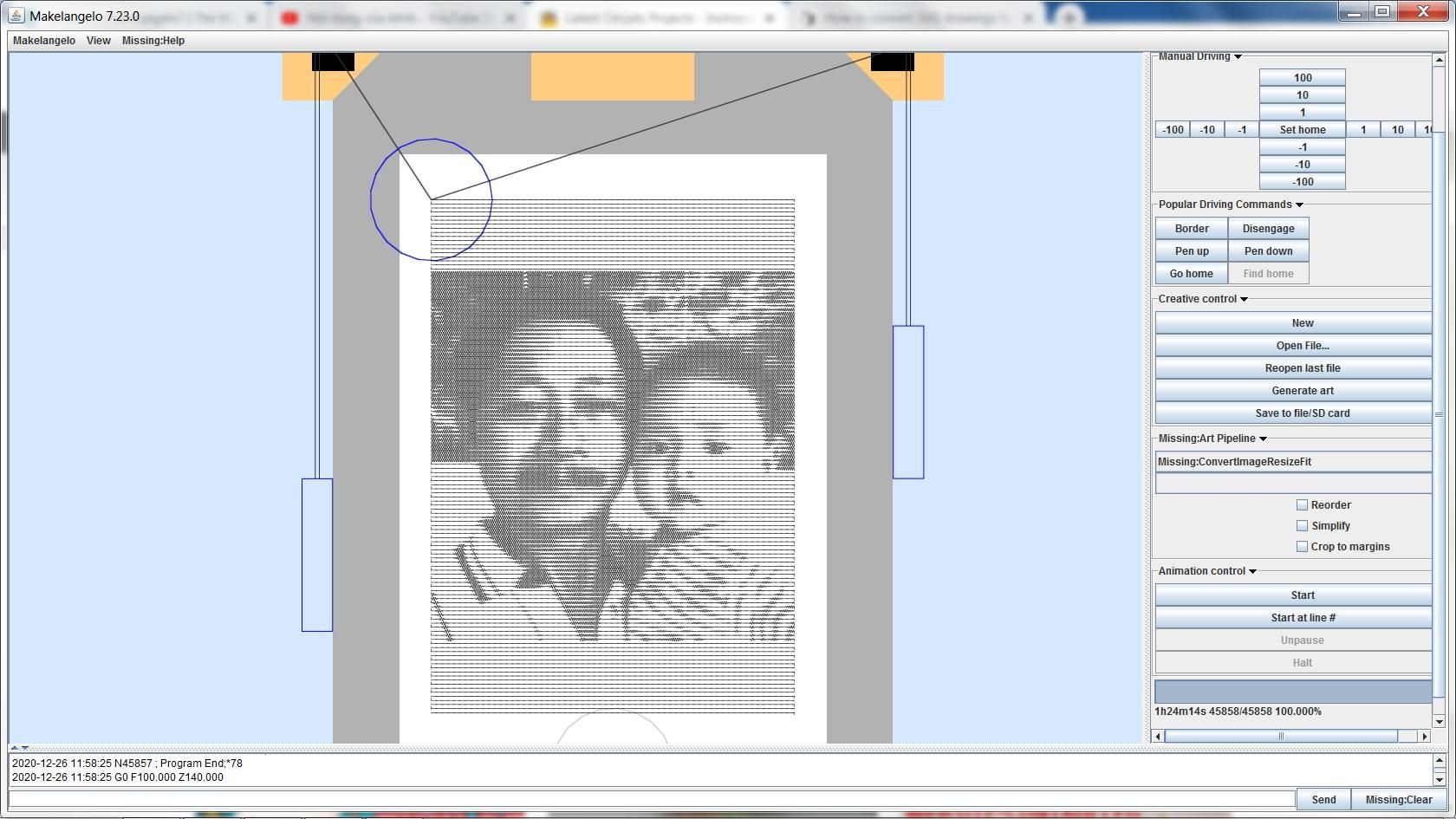
Task: Open the Makelangelo menu
Action: pyautogui.click(x=44, y=41)
